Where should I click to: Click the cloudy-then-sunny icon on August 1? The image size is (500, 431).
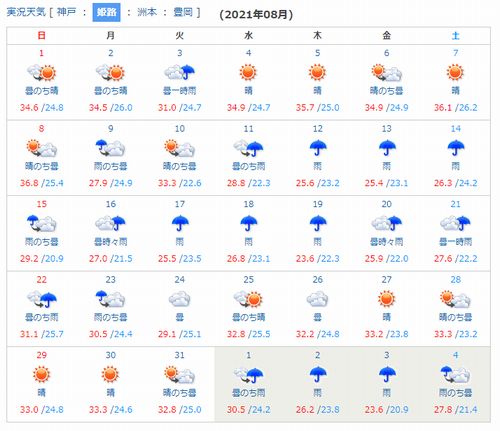click(42, 72)
